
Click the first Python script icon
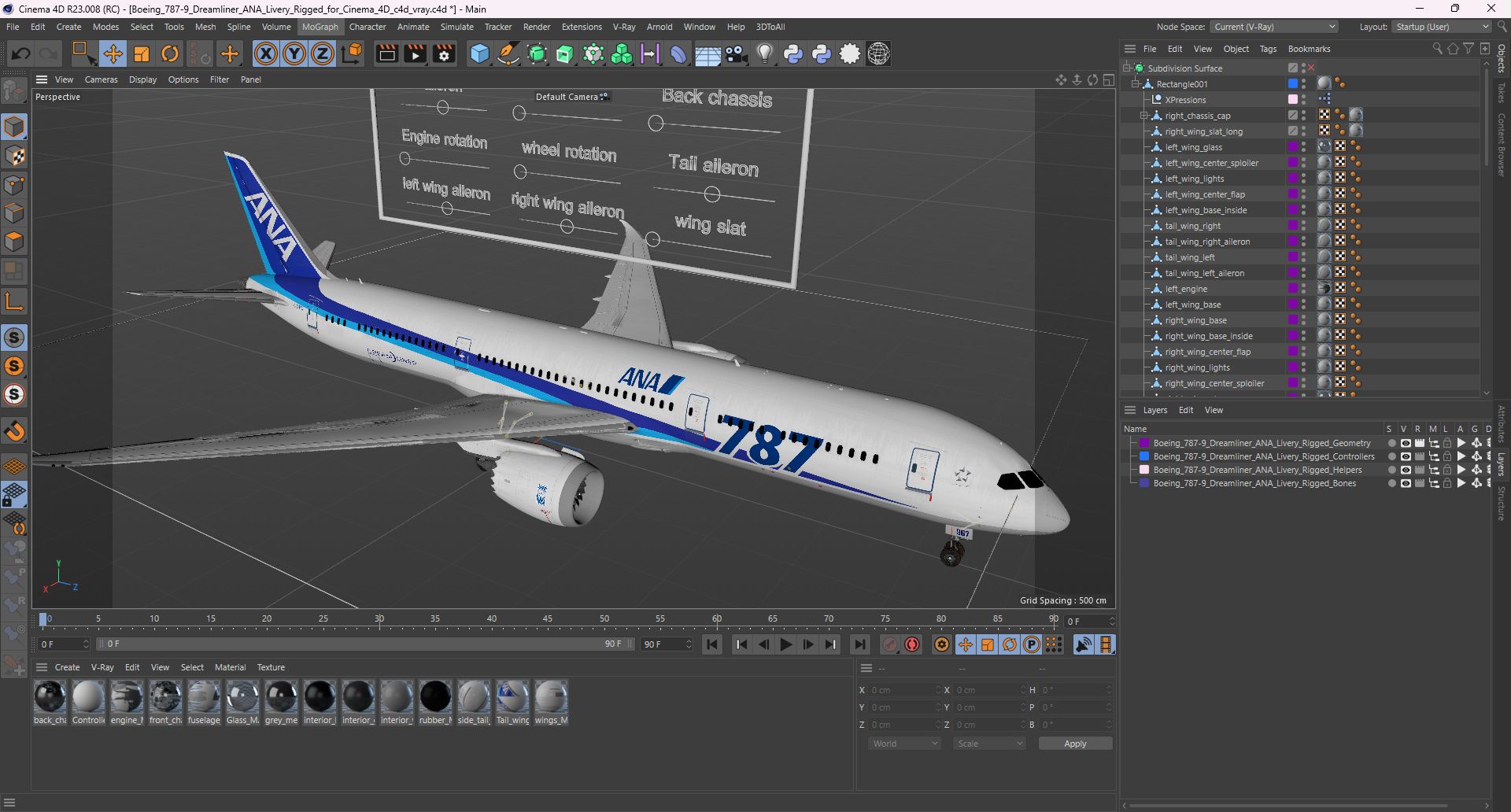coord(793,54)
